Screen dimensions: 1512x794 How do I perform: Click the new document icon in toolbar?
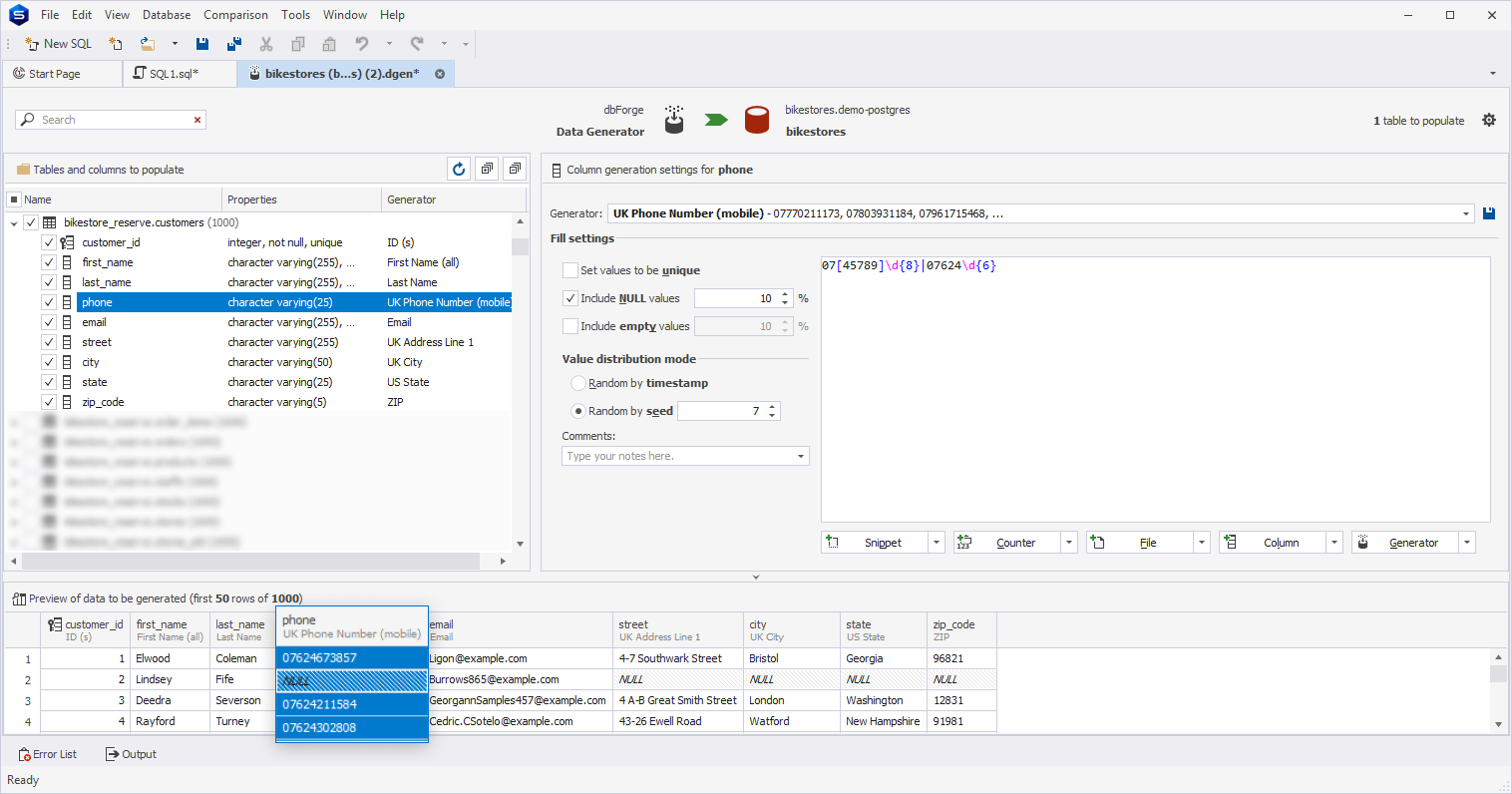pyautogui.click(x=116, y=44)
